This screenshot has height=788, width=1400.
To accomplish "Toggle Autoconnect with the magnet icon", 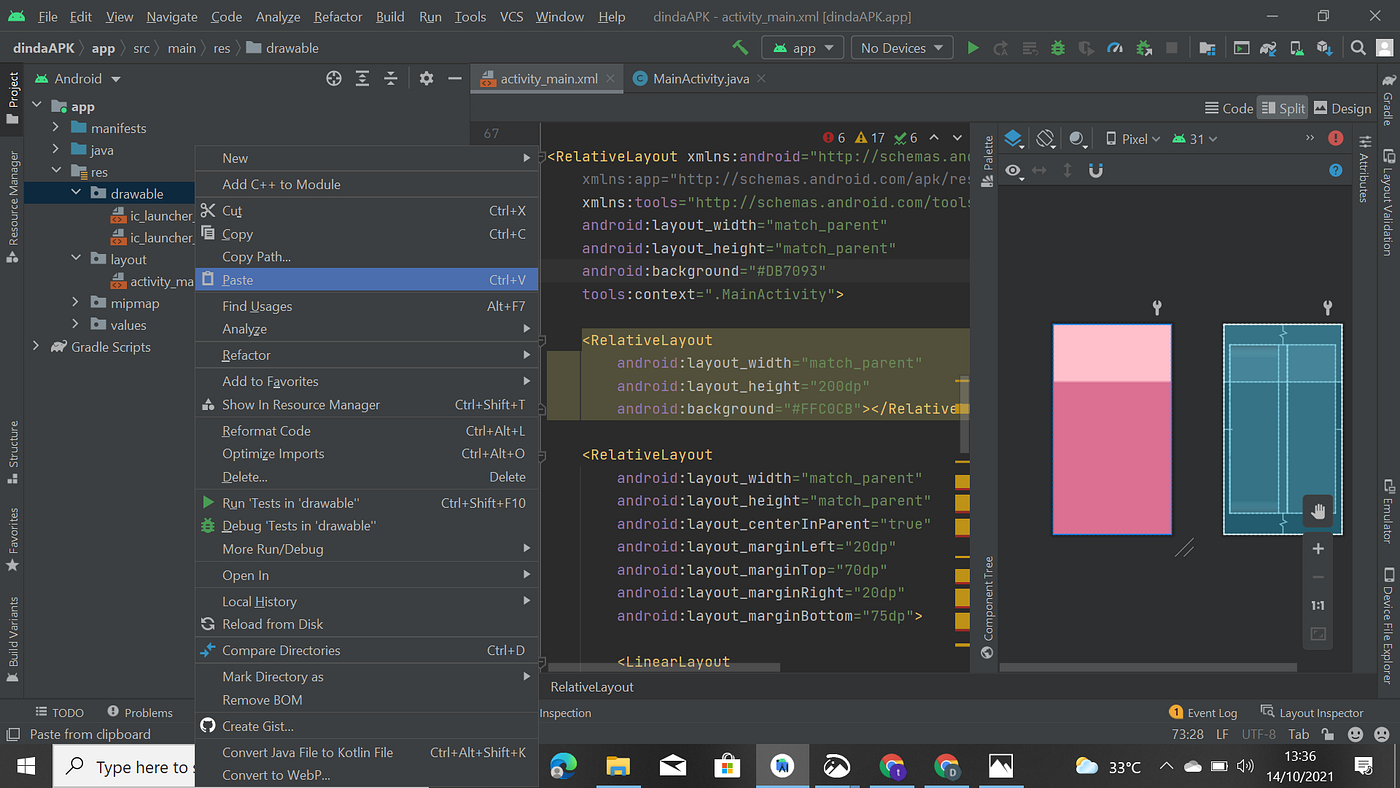I will tap(1095, 170).
